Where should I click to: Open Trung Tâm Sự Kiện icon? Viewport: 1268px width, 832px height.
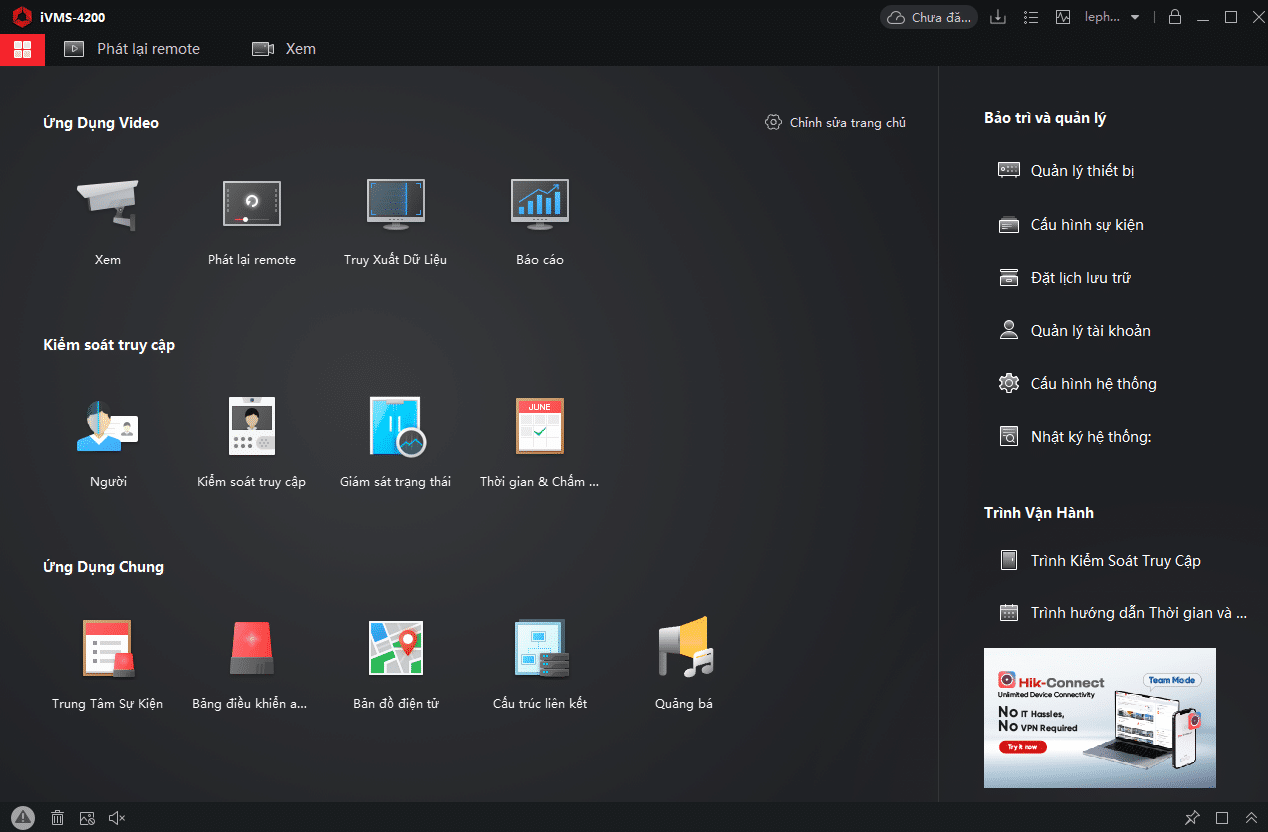coord(108,648)
